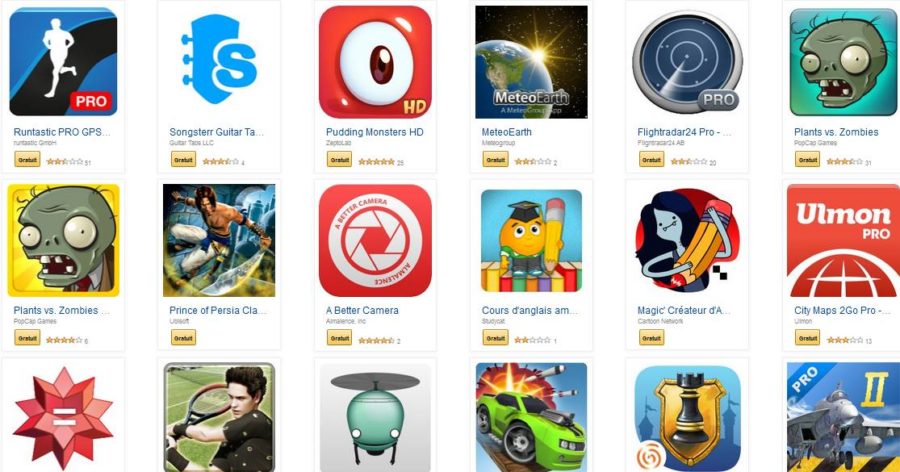Click the MeteoEarth globe icon

(531, 62)
